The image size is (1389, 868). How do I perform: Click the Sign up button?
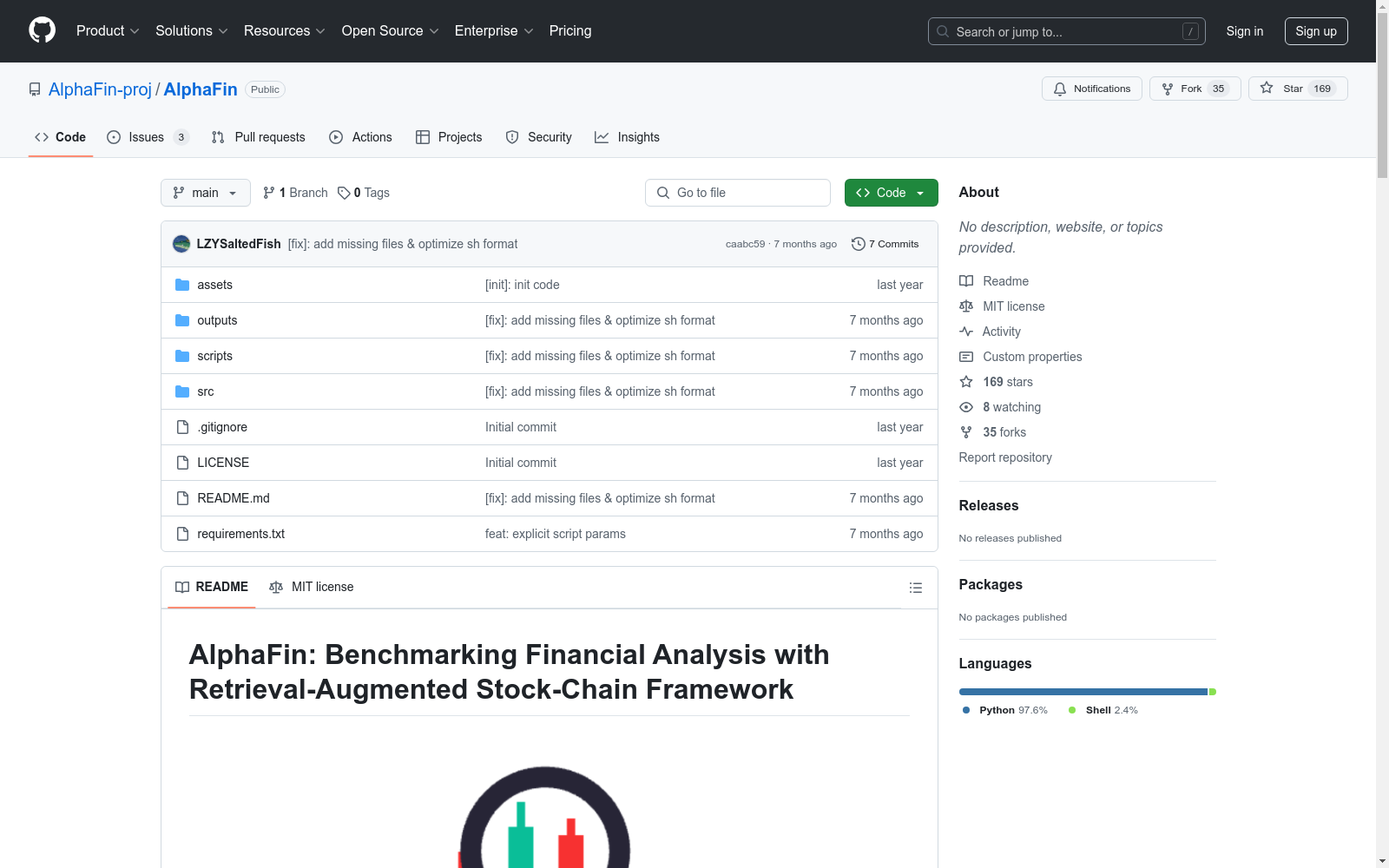pyautogui.click(x=1316, y=31)
